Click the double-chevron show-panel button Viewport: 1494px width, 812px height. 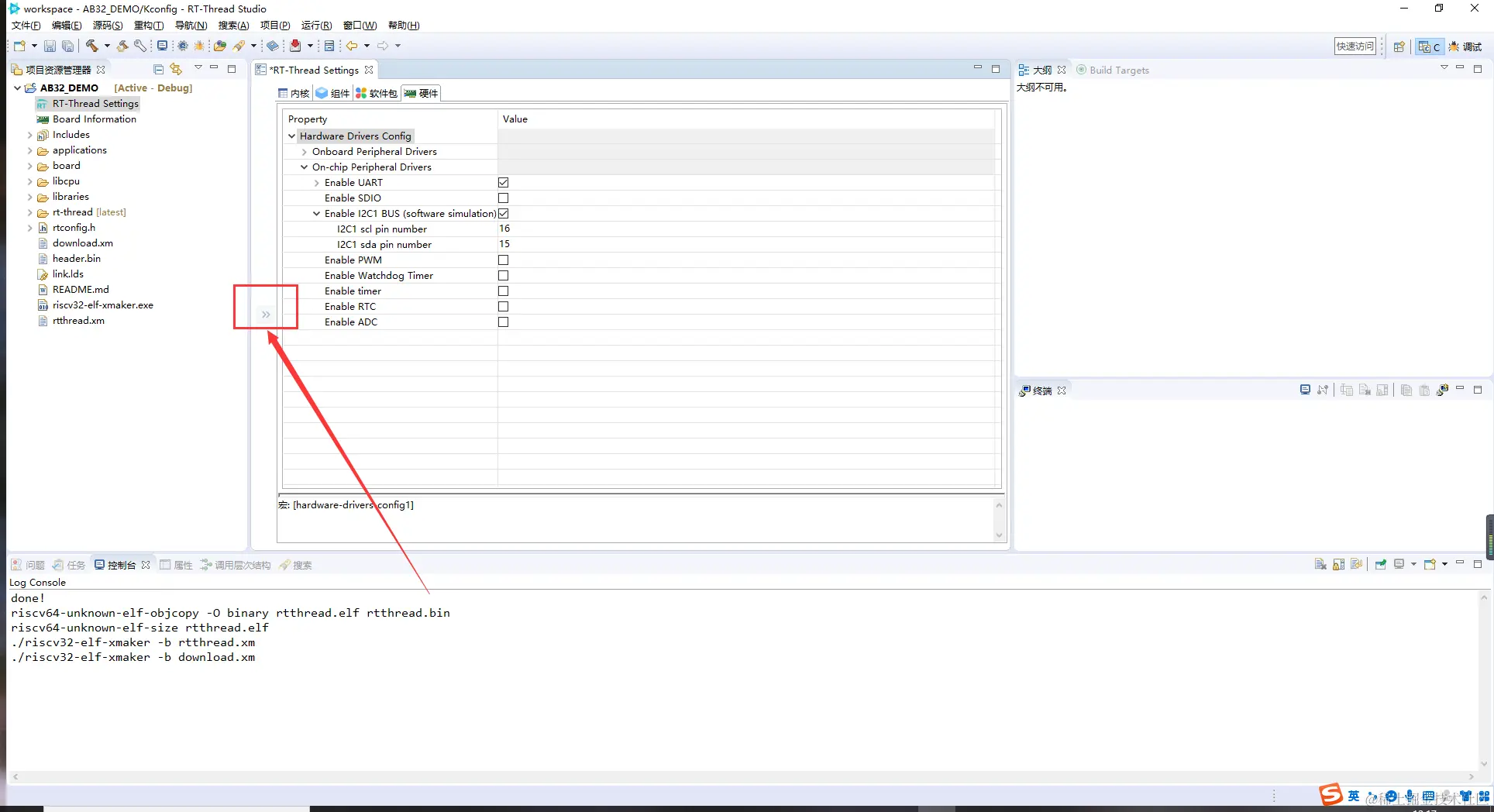click(266, 314)
